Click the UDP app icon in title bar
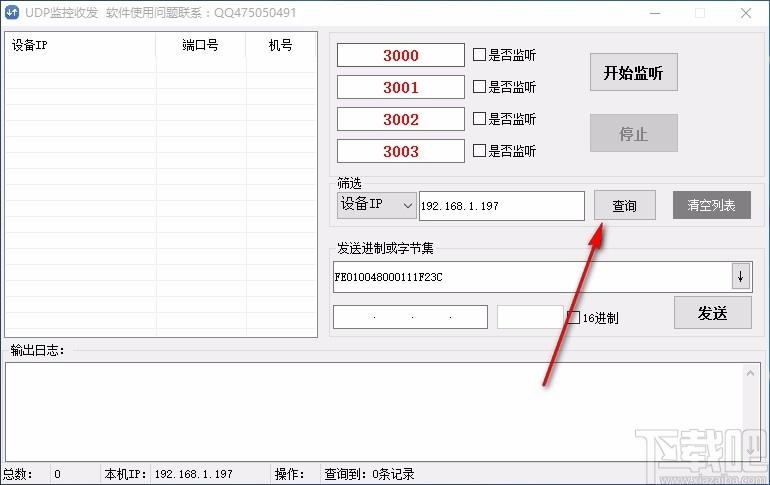The image size is (770, 485). pyautogui.click(x=13, y=13)
